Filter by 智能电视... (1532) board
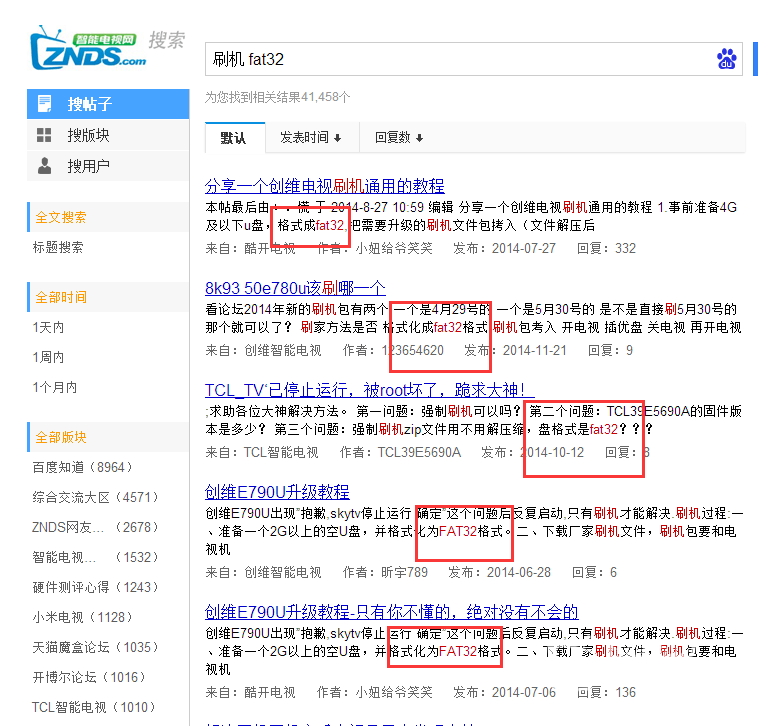 [95, 557]
